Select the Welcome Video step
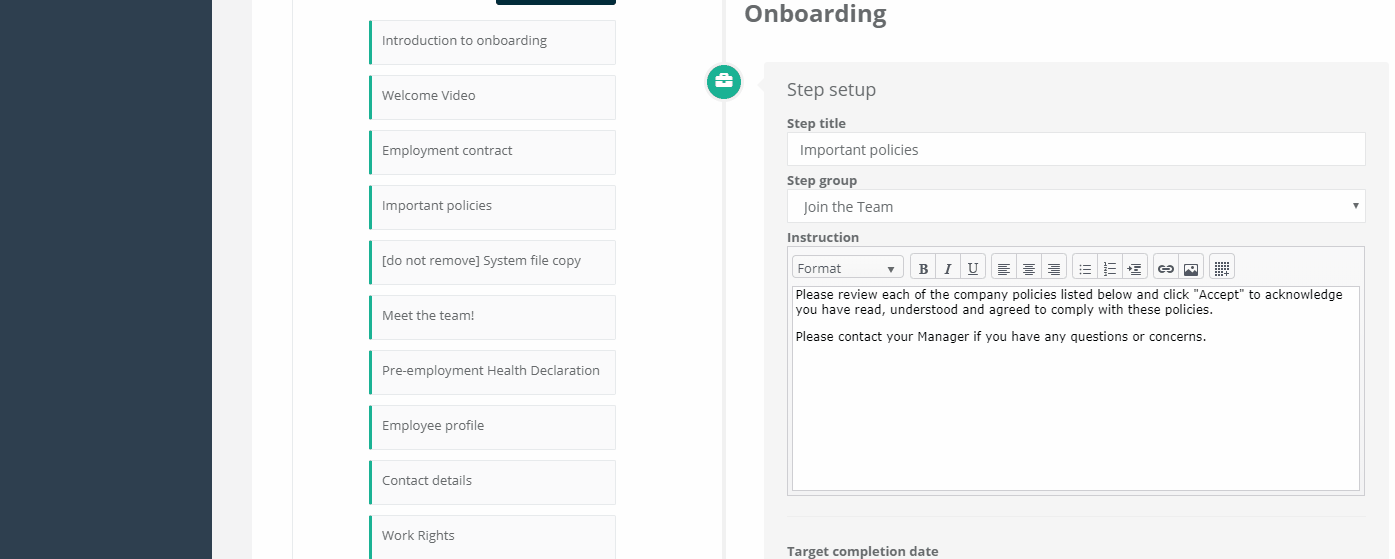The width and height of the screenshot is (1395, 559). click(492, 97)
